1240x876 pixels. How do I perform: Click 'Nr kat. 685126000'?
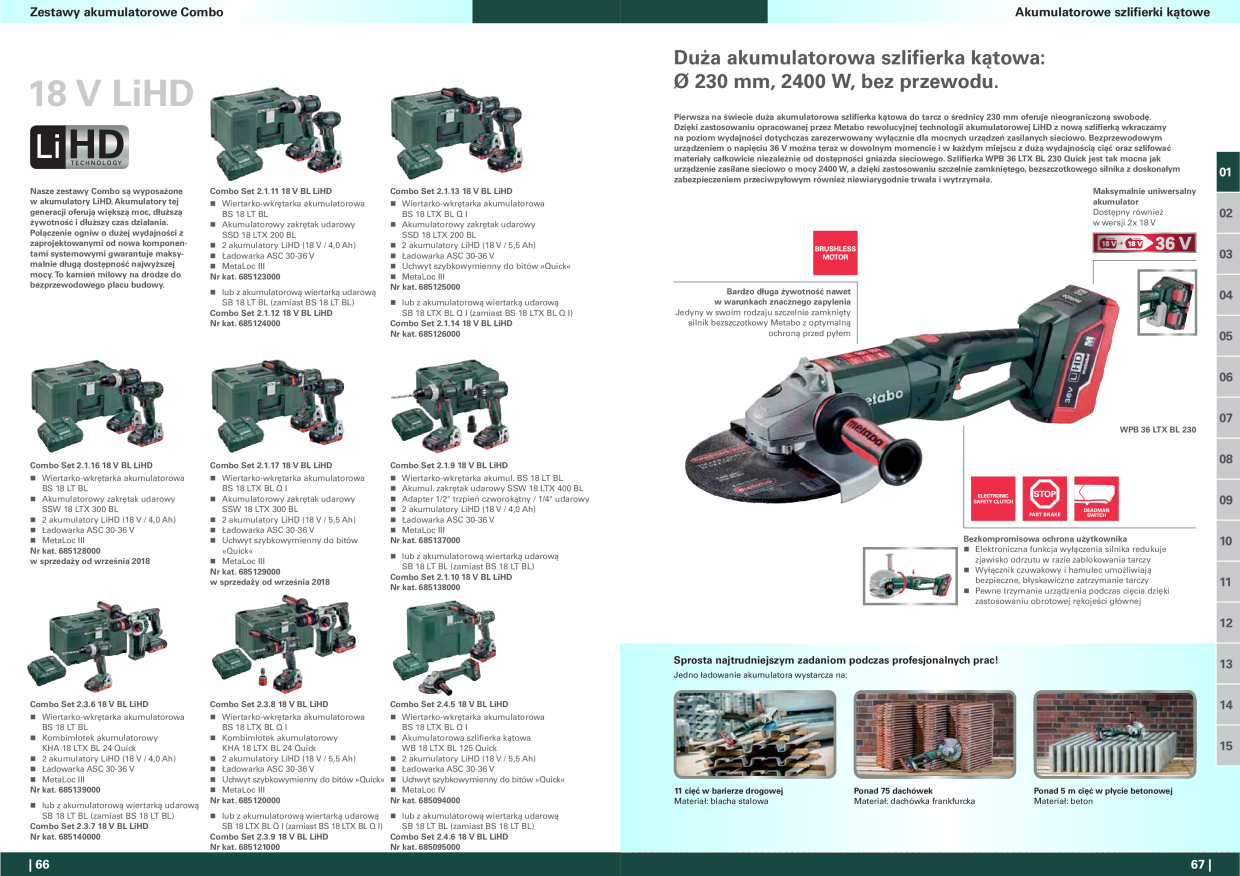point(425,334)
